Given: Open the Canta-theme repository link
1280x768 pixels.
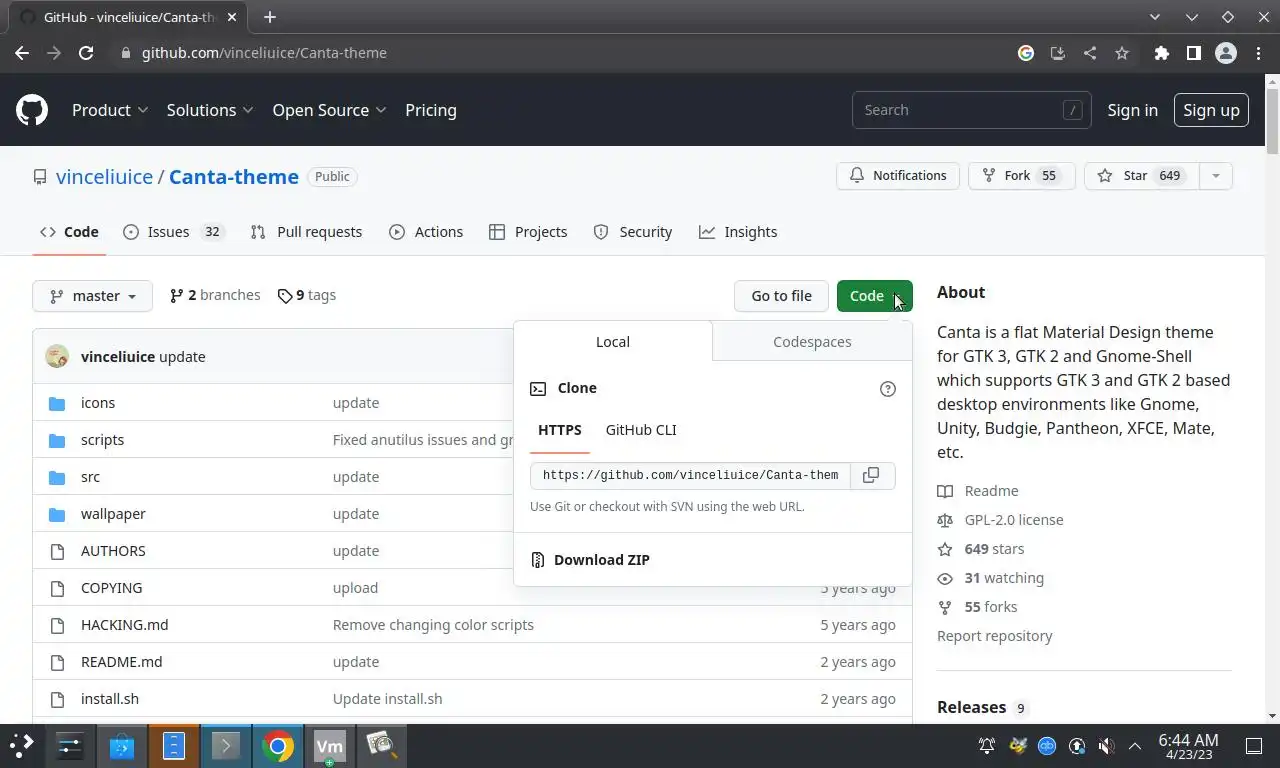Looking at the screenshot, I should pyautogui.click(x=234, y=177).
